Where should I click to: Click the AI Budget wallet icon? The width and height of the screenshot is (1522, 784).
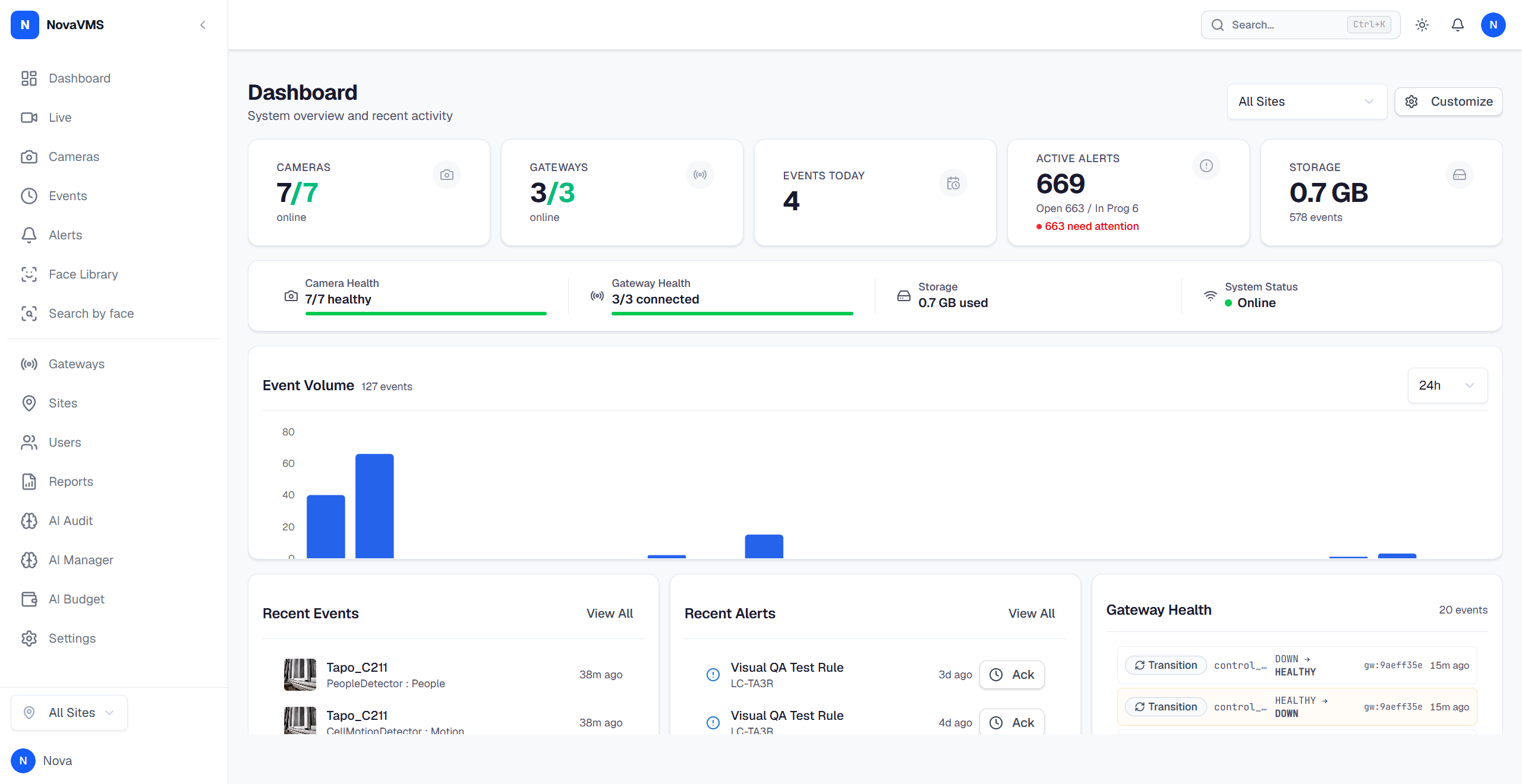pyautogui.click(x=29, y=599)
